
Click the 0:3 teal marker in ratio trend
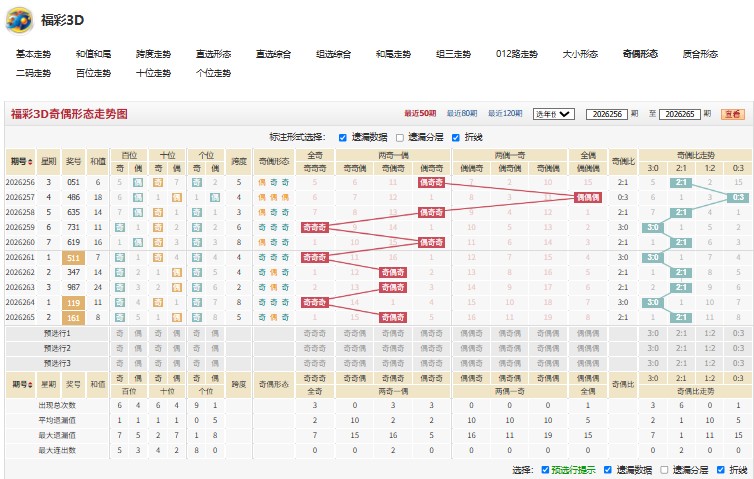738,197
